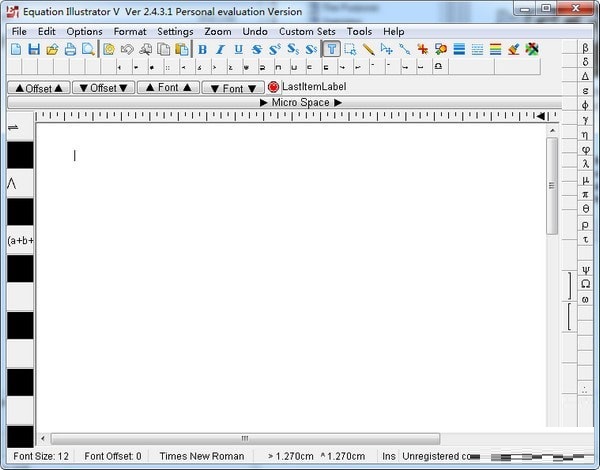Click the caret wedge symbol left panel
The width and height of the screenshot is (600, 470).
[x=20, y=184]
